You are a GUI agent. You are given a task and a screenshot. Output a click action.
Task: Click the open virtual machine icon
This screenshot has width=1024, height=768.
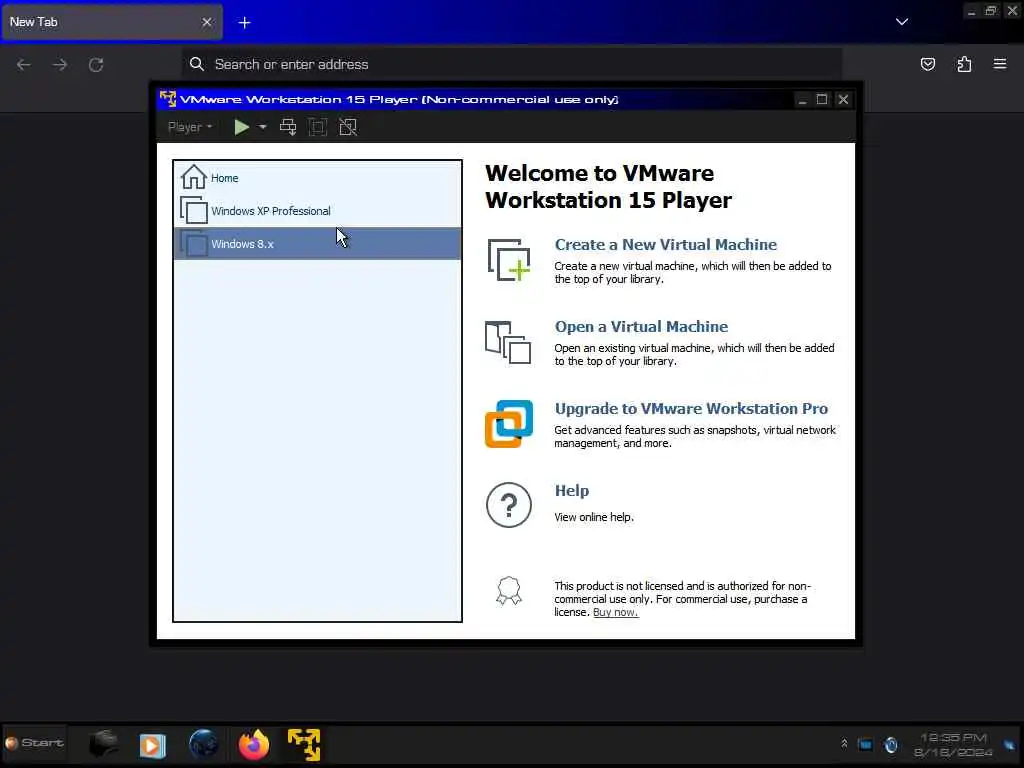508,342
